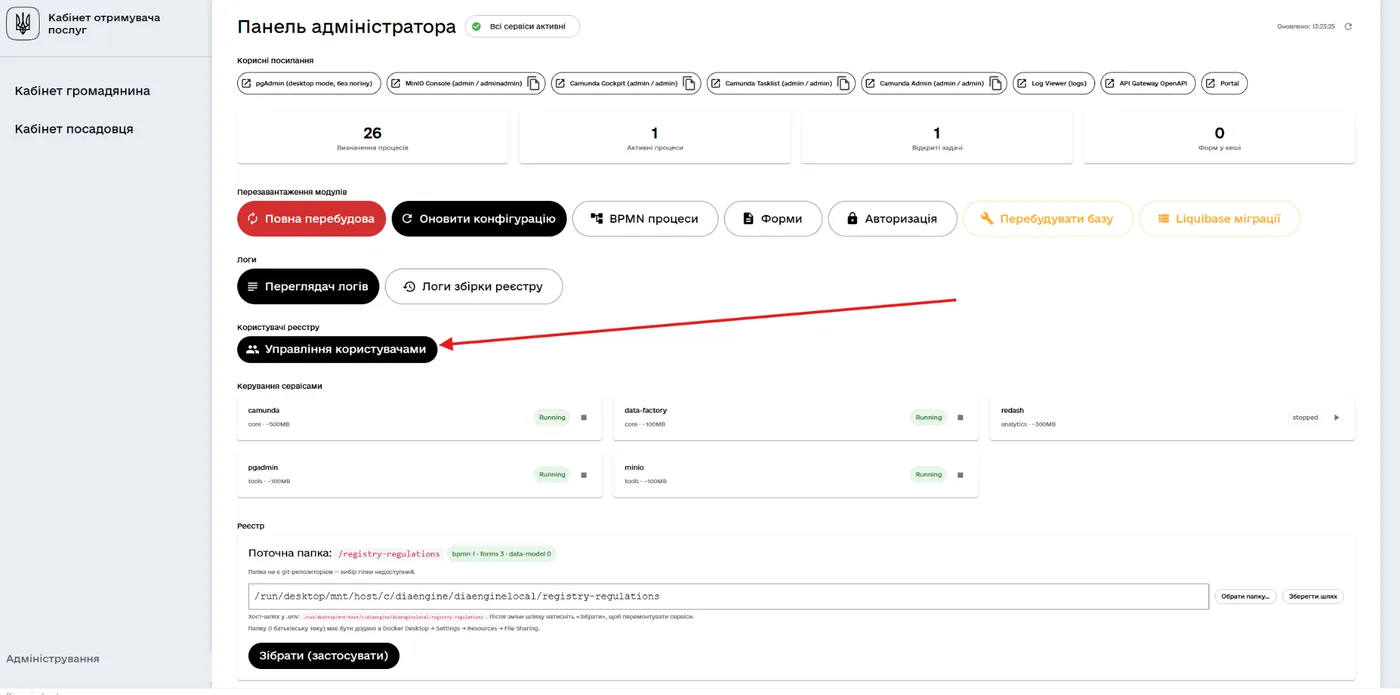Stop the pgadmin service with its square icon

(x=584, y=474)
